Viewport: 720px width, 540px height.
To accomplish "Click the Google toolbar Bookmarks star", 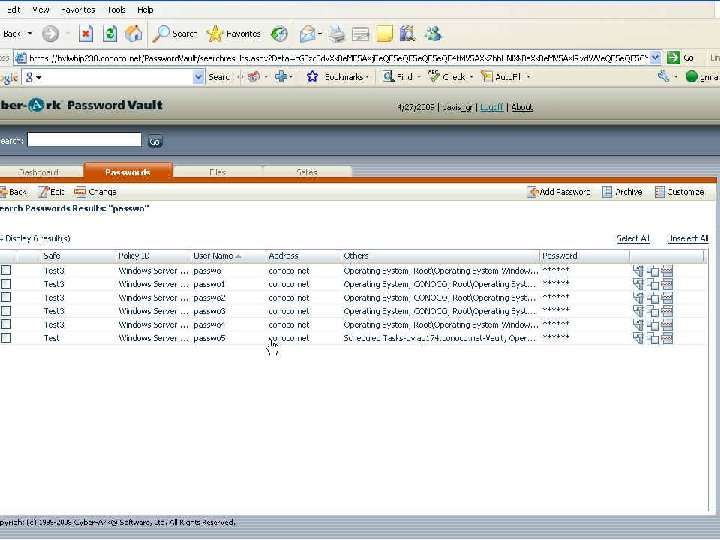I will point(312,77).
